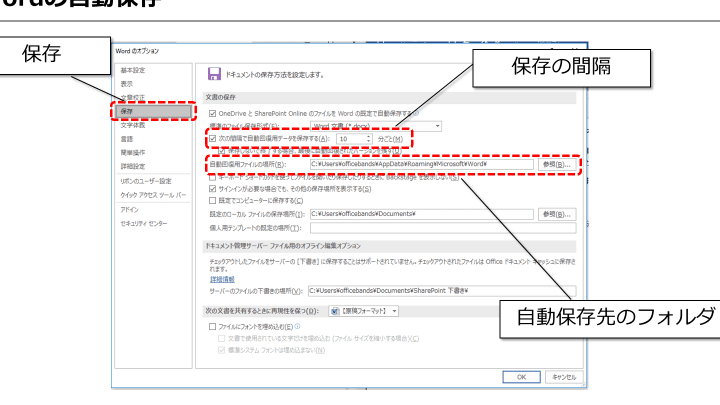Toggle the Backstage を表示しない checkbox

coord(212,177)
